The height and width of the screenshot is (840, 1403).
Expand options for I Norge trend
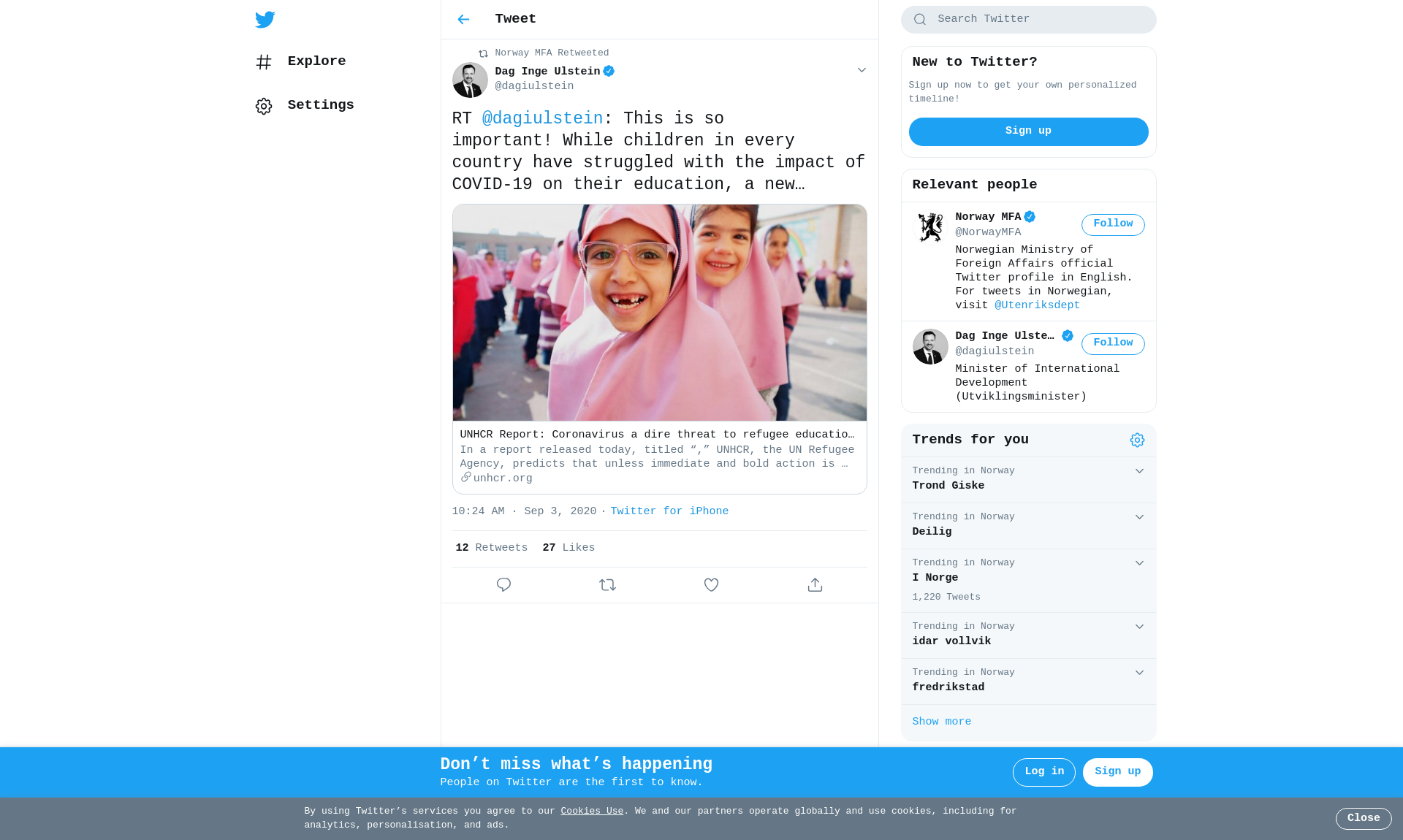1139,563
